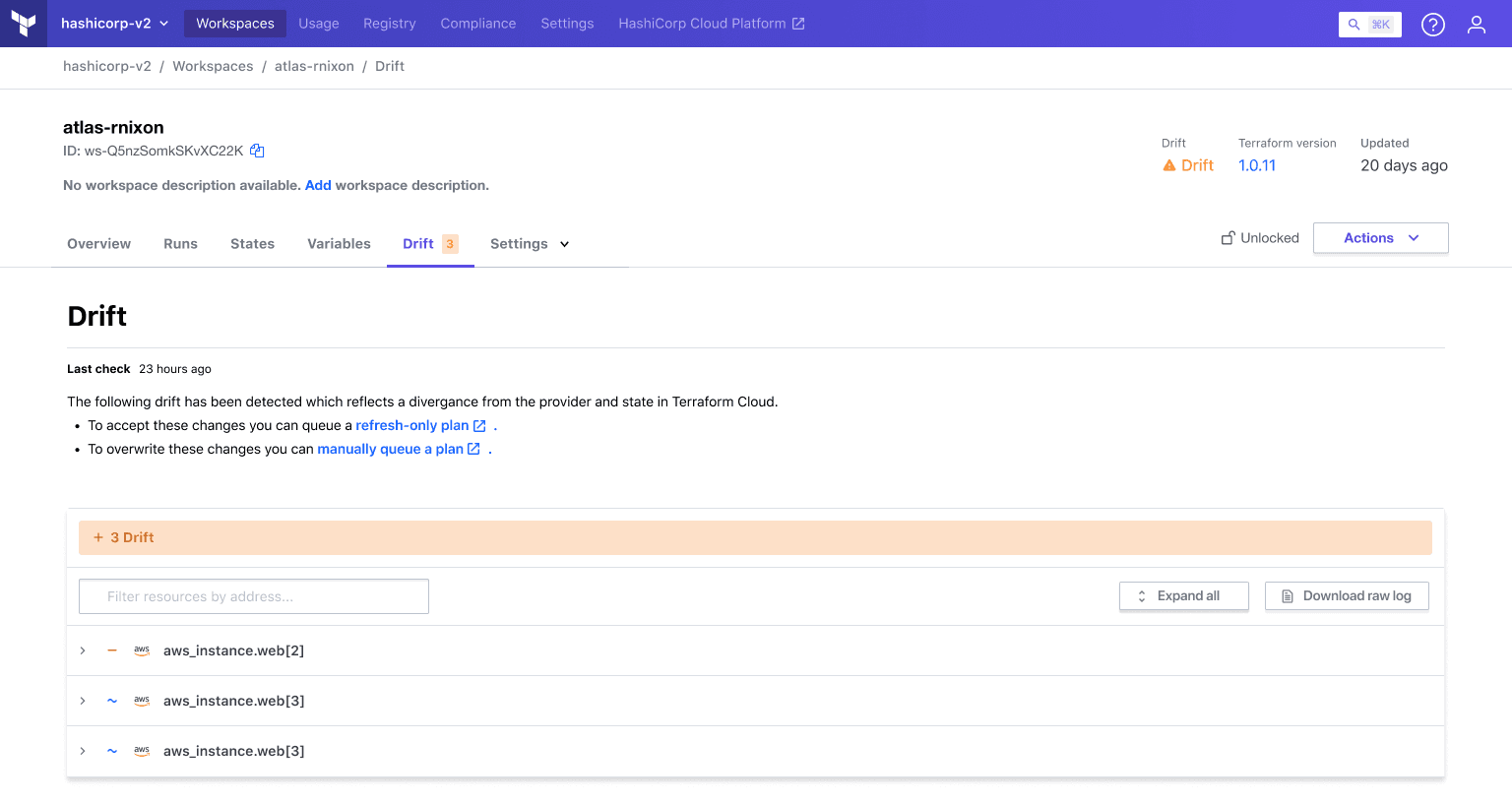
Task: Open Terraform version 1.0.11 link
Action: click(x=1256, y=165)
